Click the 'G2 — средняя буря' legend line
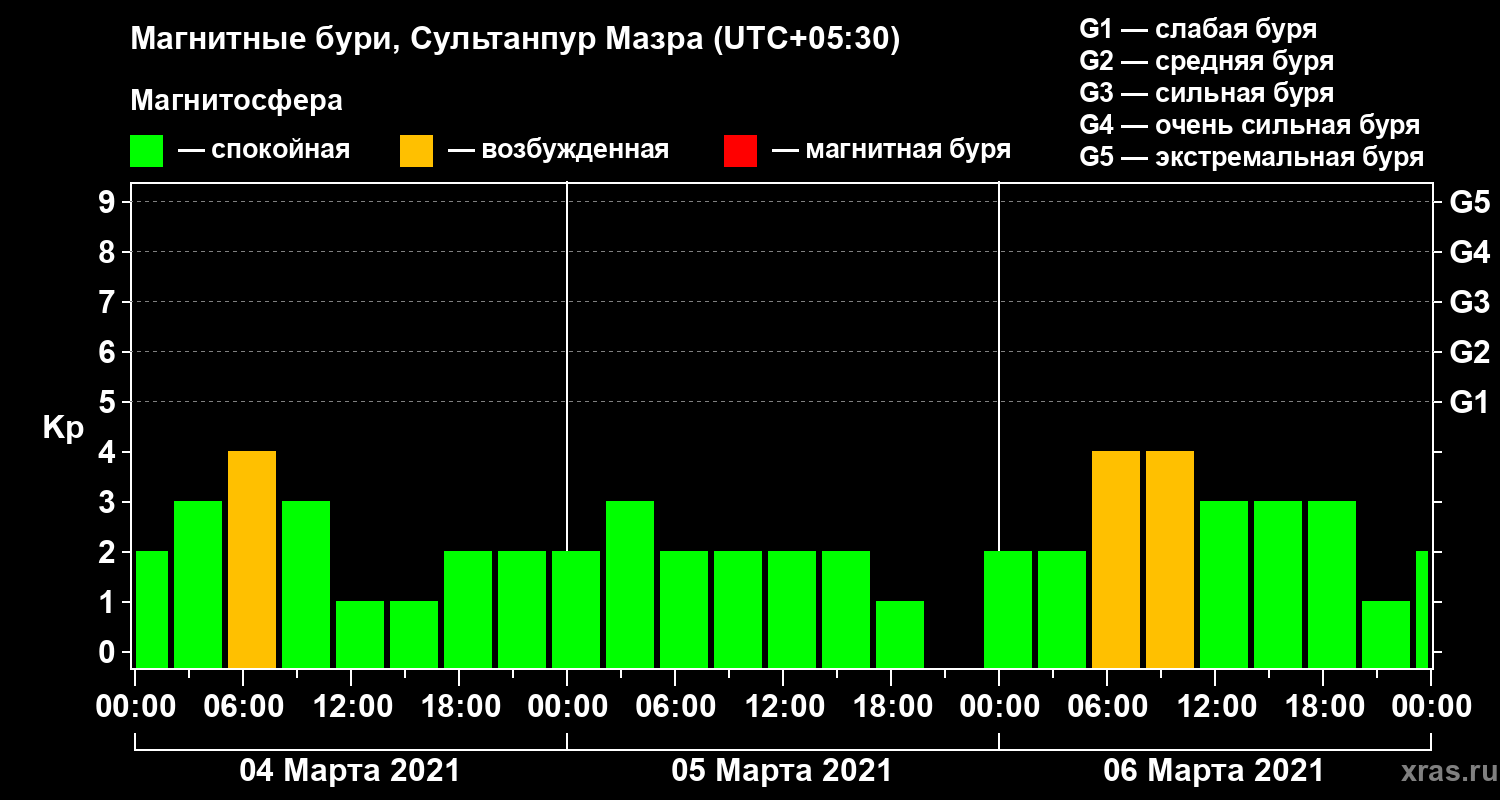 click(1207, 61)
